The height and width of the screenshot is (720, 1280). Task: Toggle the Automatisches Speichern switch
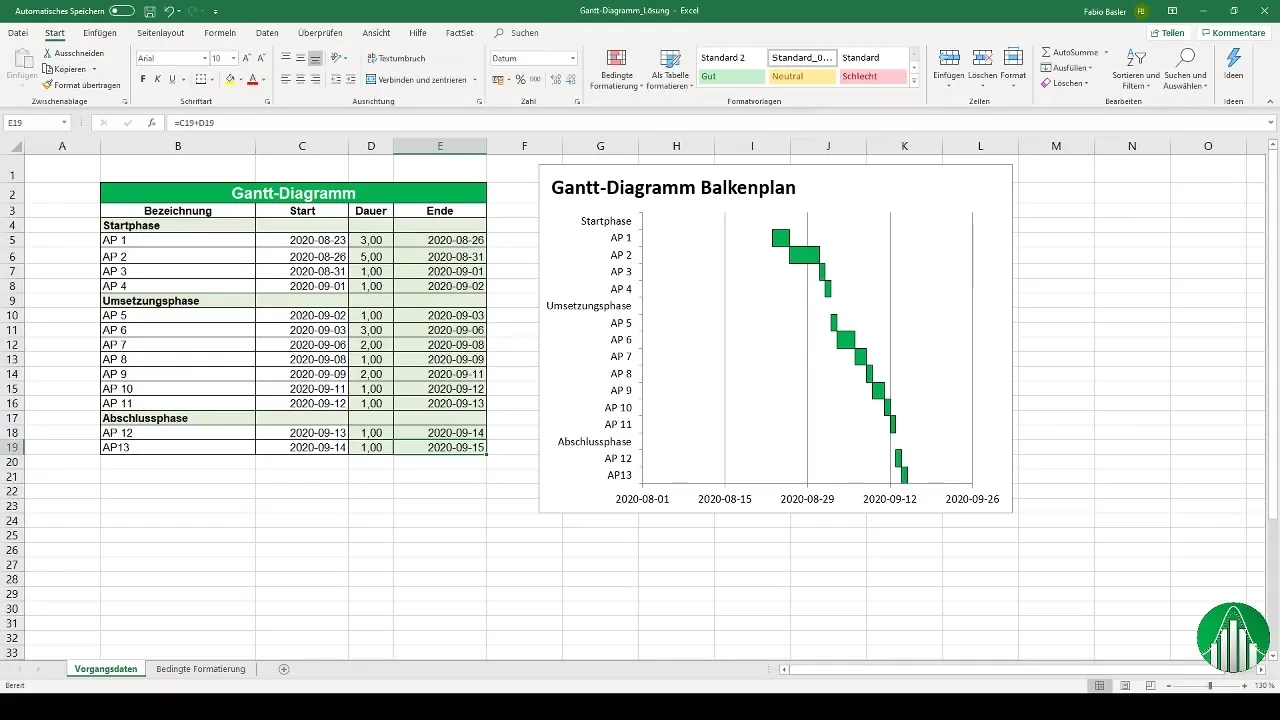(122, 11)
